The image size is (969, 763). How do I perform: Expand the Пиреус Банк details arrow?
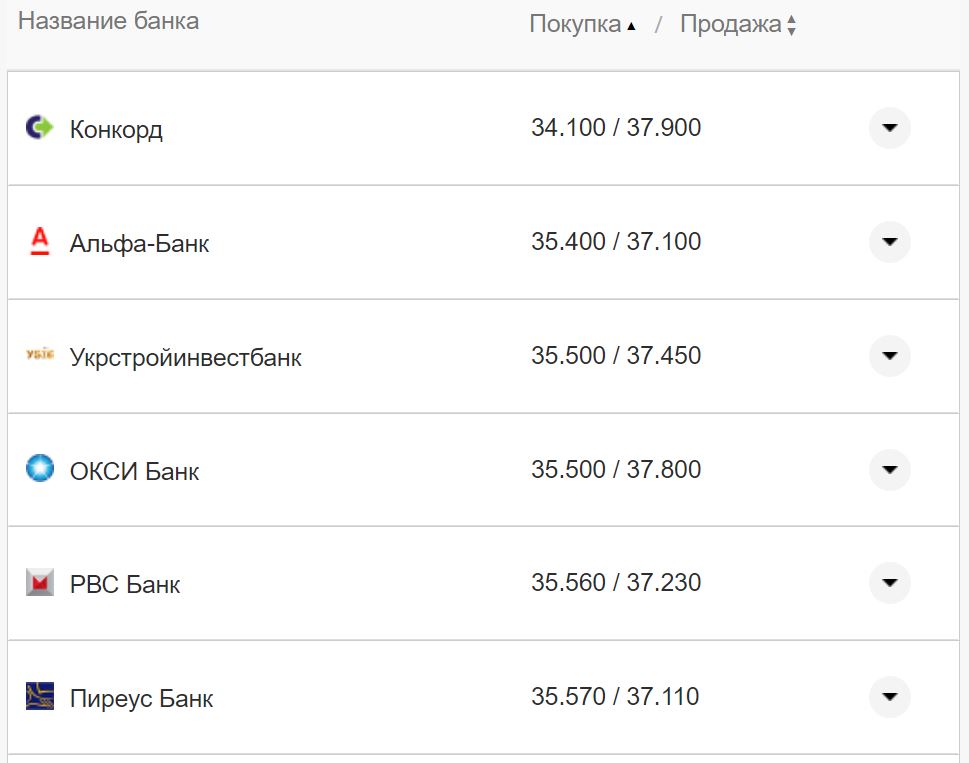click(x=888, y=697)
